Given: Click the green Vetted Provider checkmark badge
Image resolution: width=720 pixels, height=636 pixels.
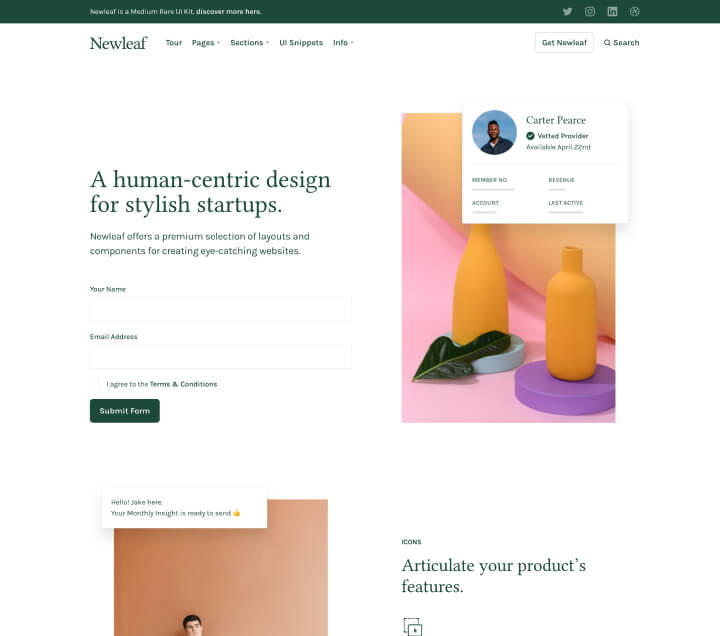Looking at the screenshot, I should click(x=530, y=135).
